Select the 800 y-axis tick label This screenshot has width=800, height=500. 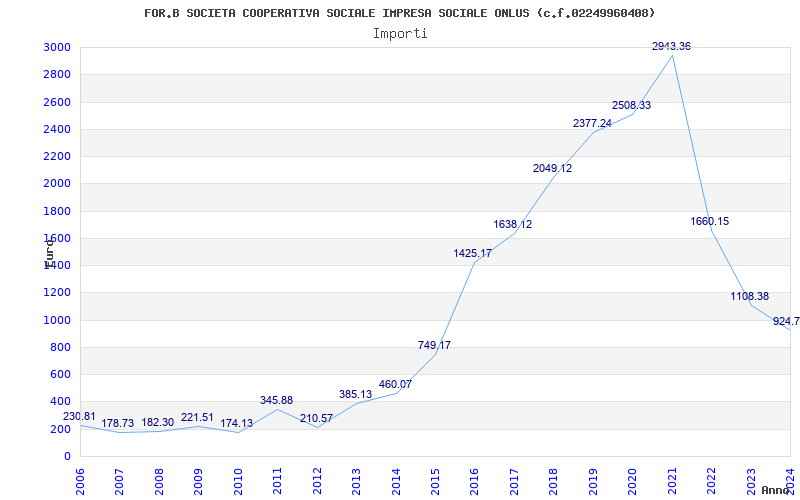(62, 347)
